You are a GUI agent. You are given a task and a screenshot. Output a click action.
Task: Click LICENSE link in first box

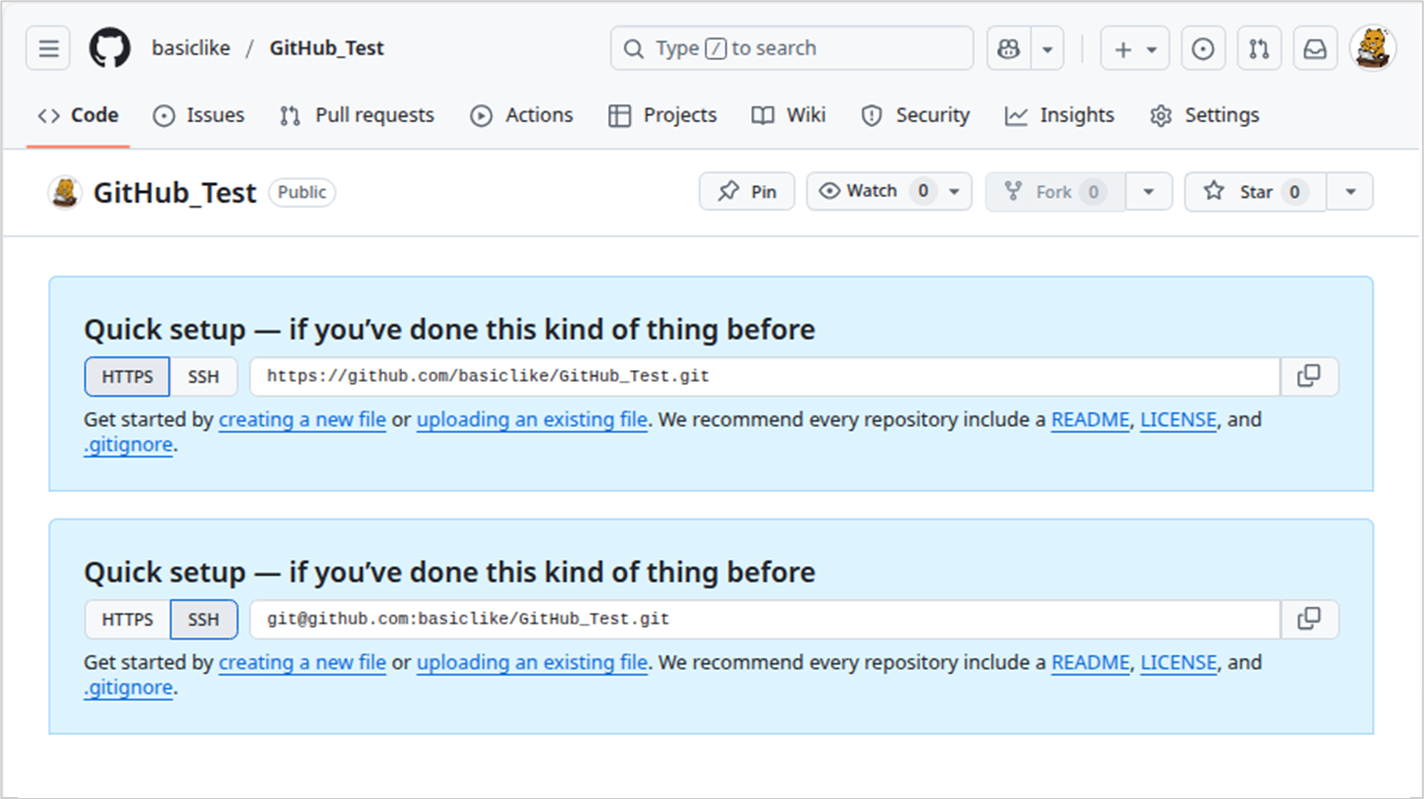point(1179,420)
